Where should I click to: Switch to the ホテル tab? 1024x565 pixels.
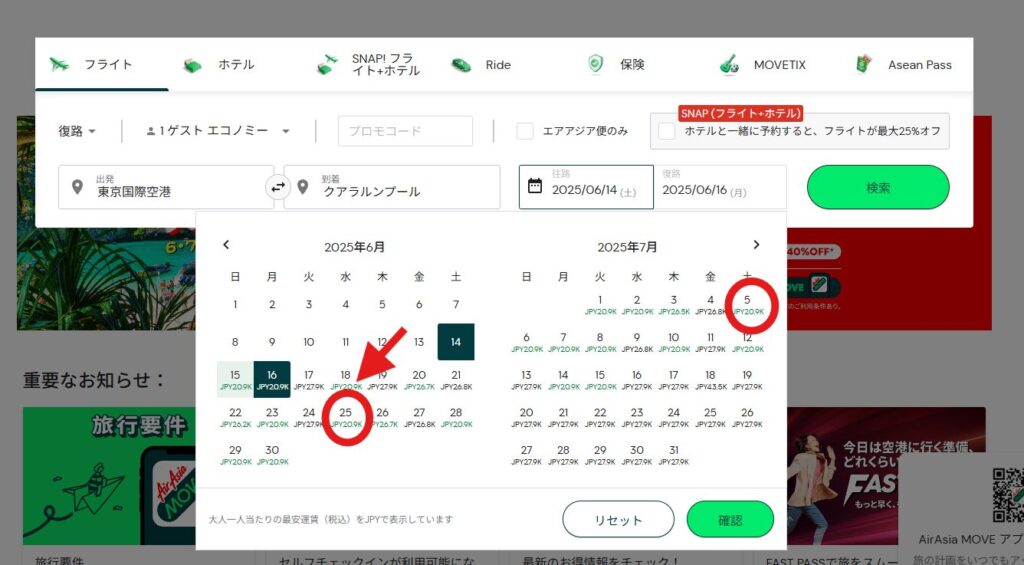[x=235, y=65]
